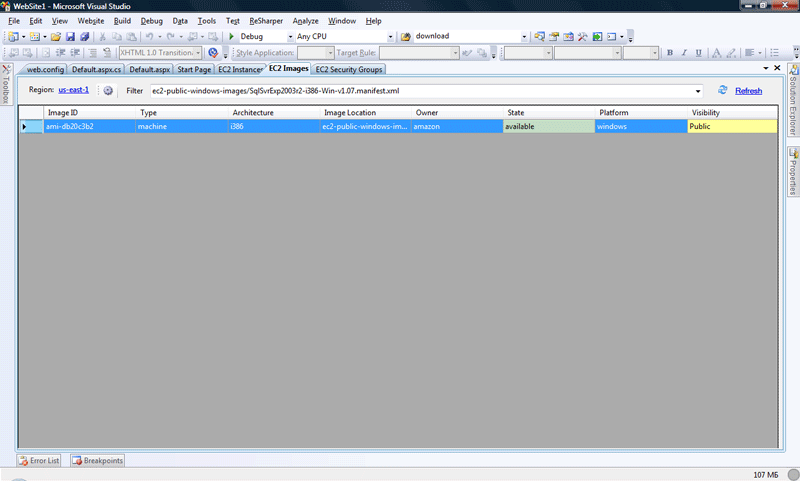800x481 pixels.
Task: Open the Command Window toolbar icon
Action: click(x=611, y=37)
